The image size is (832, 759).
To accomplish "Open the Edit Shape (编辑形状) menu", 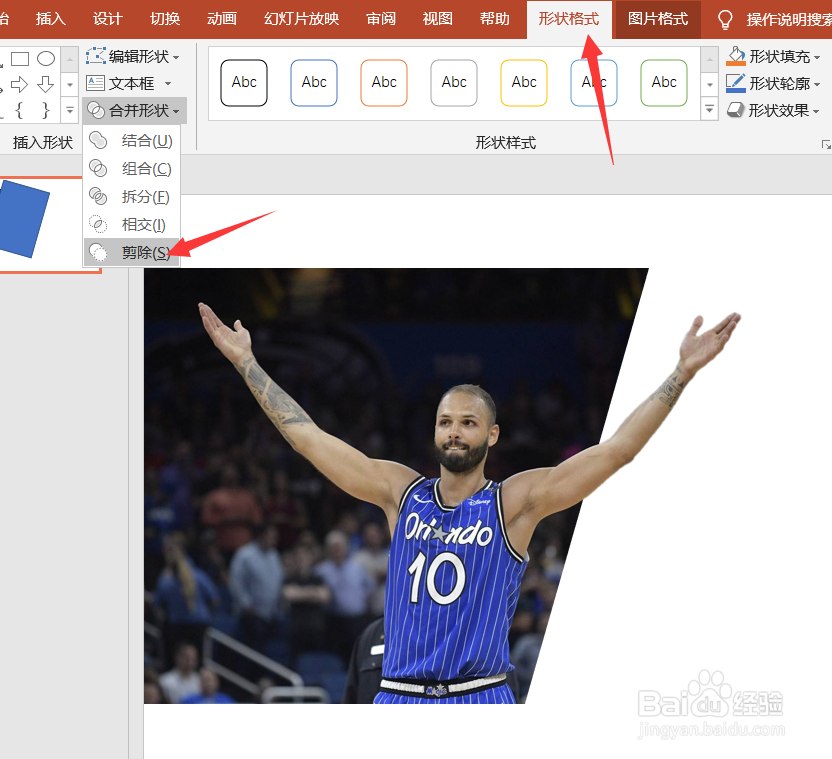I will [133, 56].
